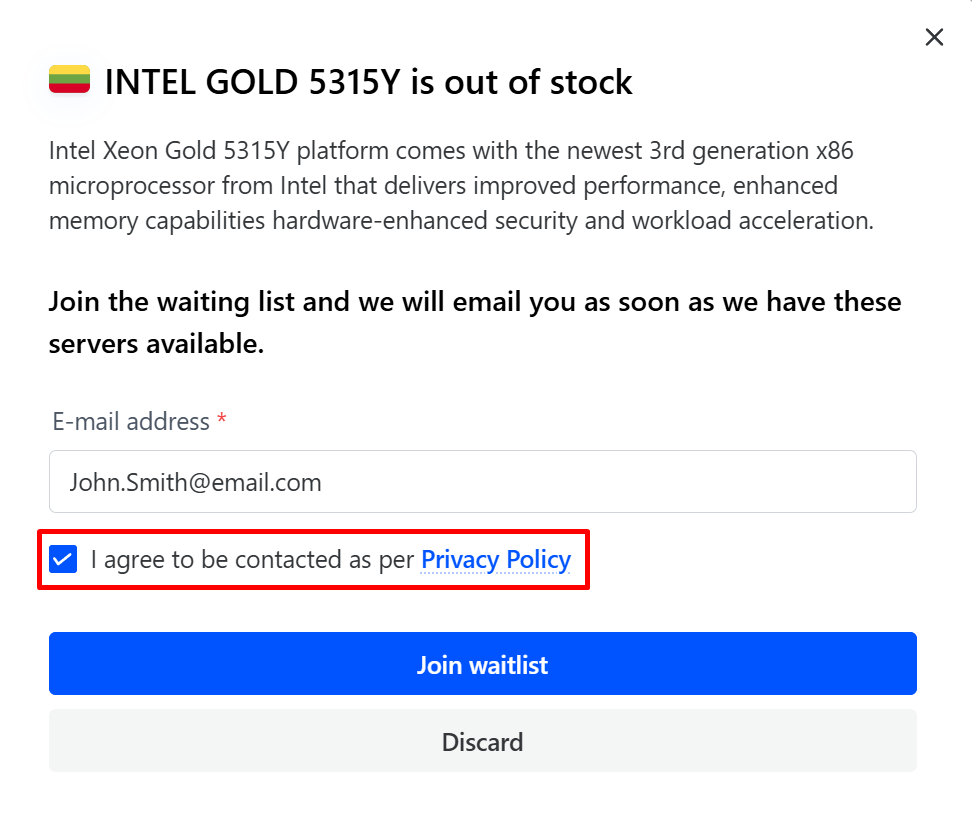Click the bold "Join the waiting list" sentence

point(172,302)
